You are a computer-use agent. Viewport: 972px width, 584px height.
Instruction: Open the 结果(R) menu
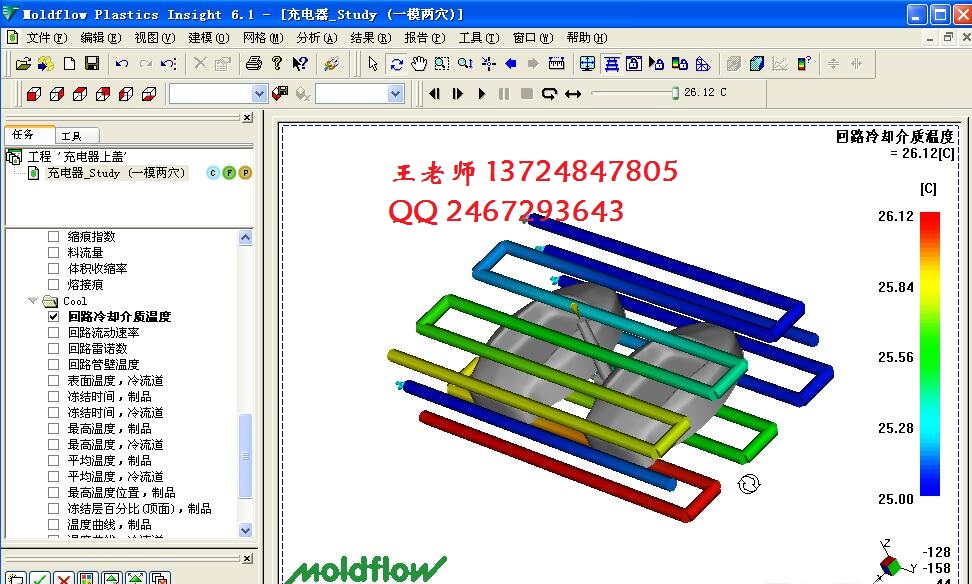pos(371,38)
